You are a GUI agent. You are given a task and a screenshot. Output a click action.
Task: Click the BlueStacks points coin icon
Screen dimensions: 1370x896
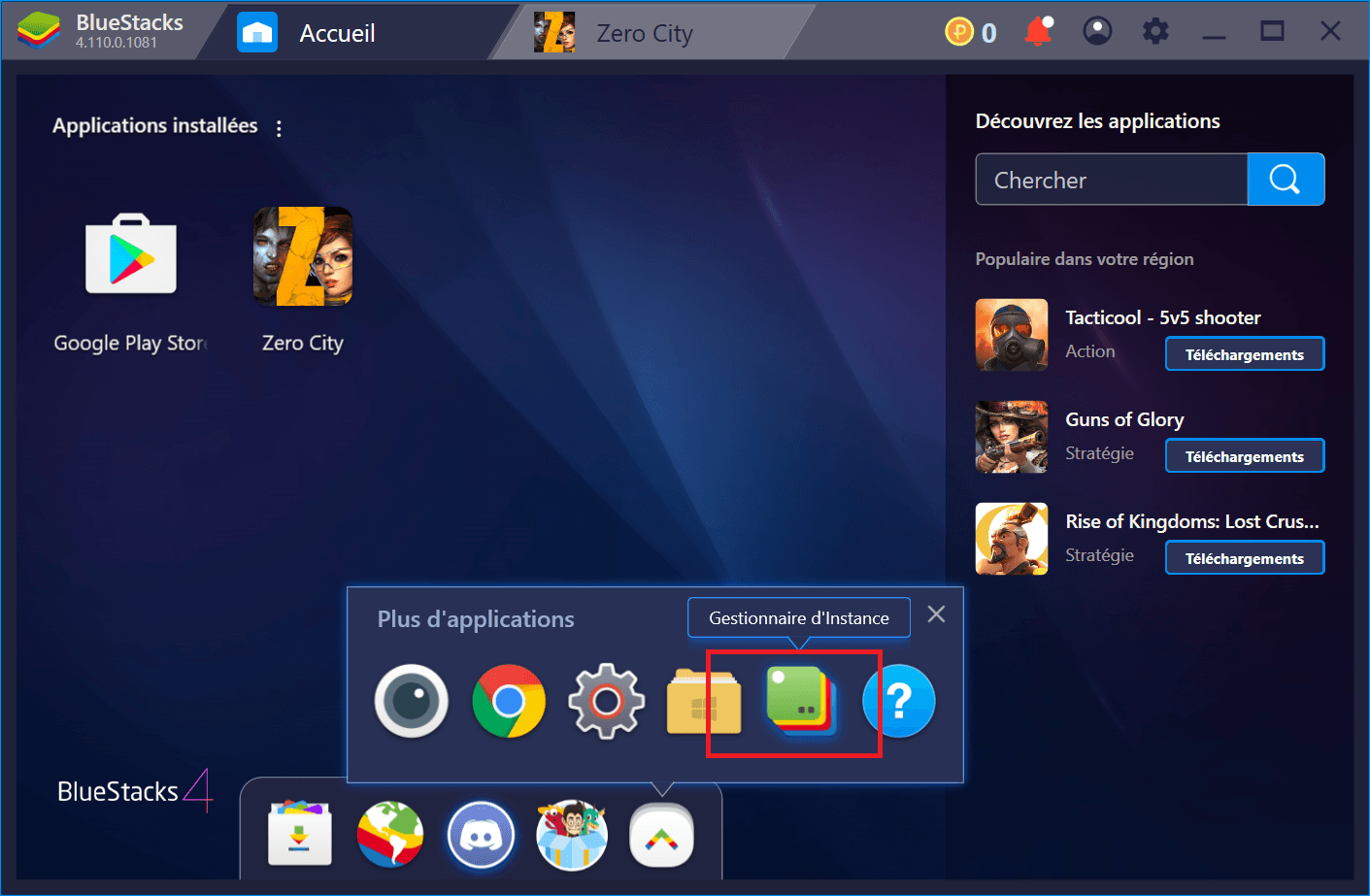coord(958,32)
